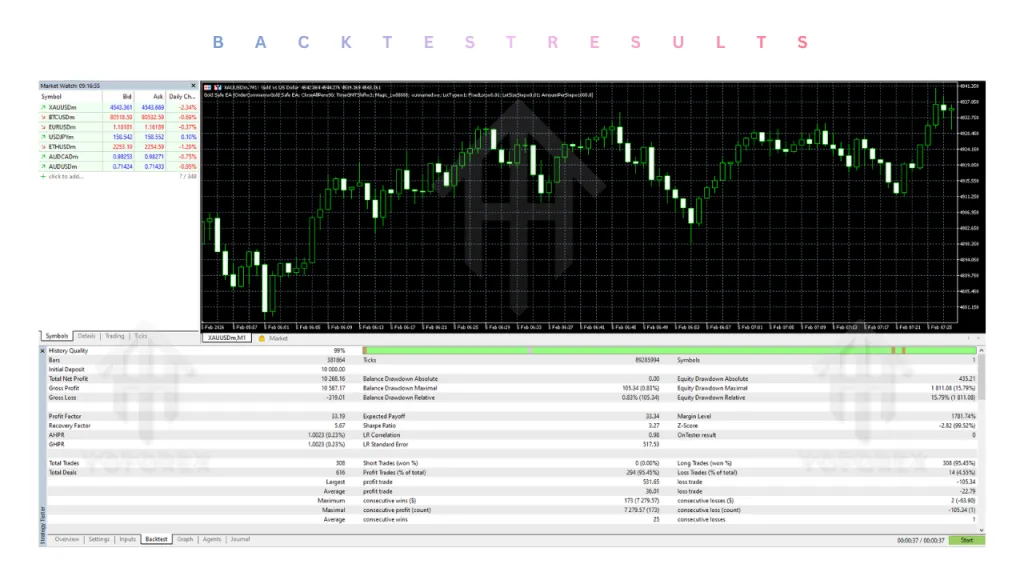
Task: Select the ETHUSDm symbol row
Action: click(x=118, y=147)
